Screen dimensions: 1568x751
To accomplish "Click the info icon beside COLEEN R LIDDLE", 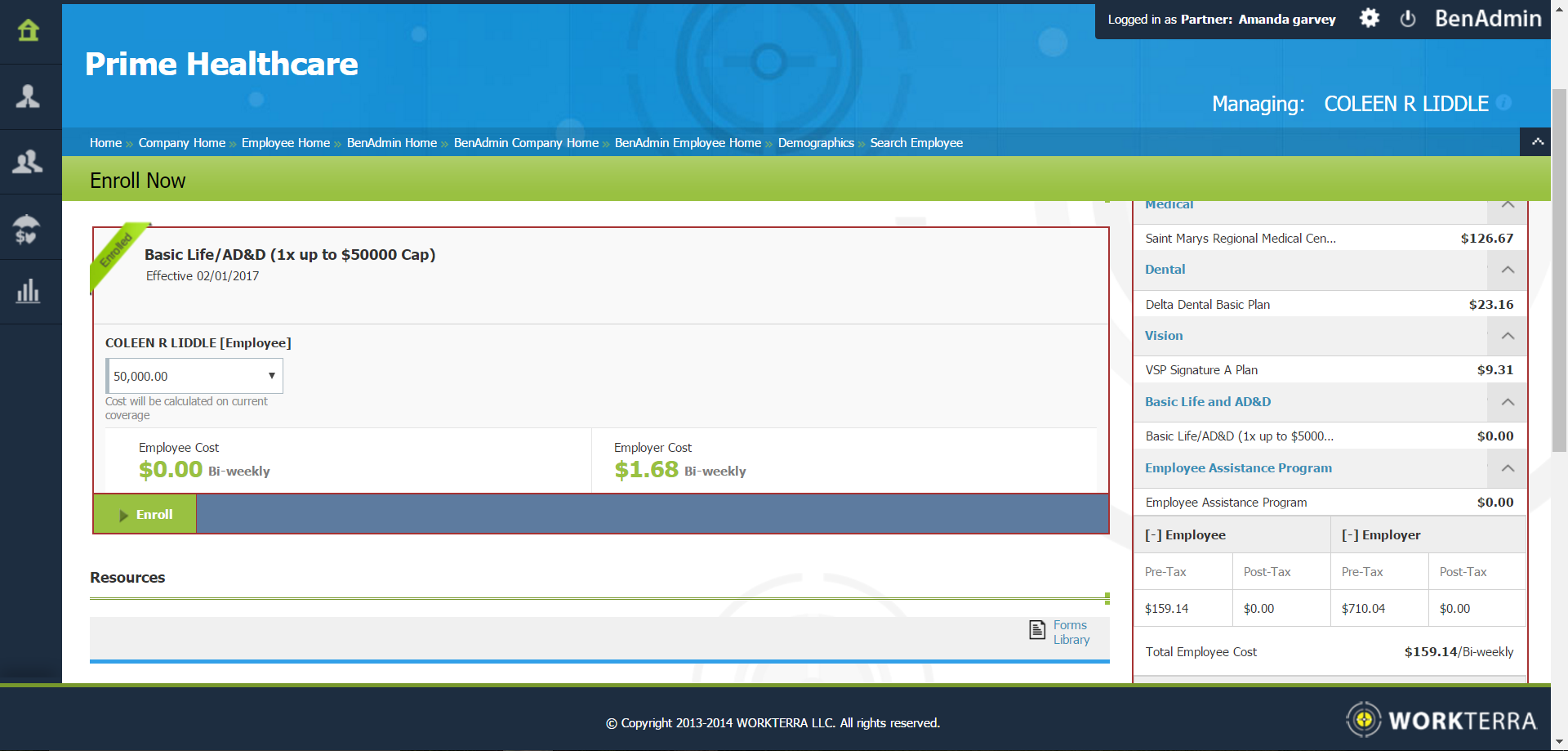I will 1504,102.
